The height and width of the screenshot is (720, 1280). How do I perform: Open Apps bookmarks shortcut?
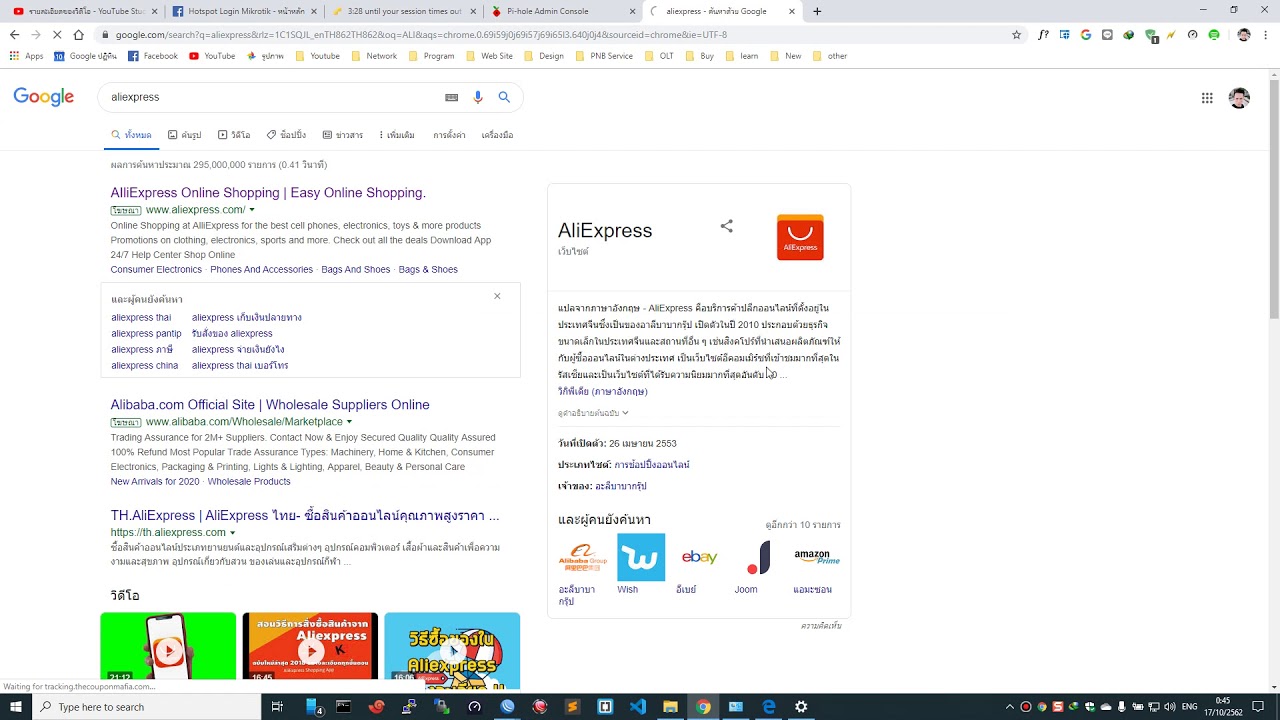[26, 56]
